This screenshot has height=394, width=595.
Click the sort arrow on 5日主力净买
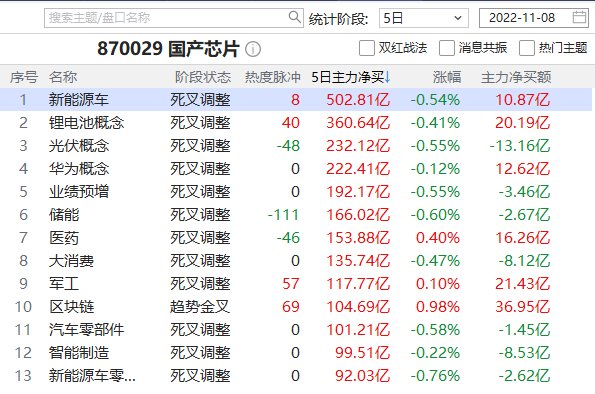point(387,77)
